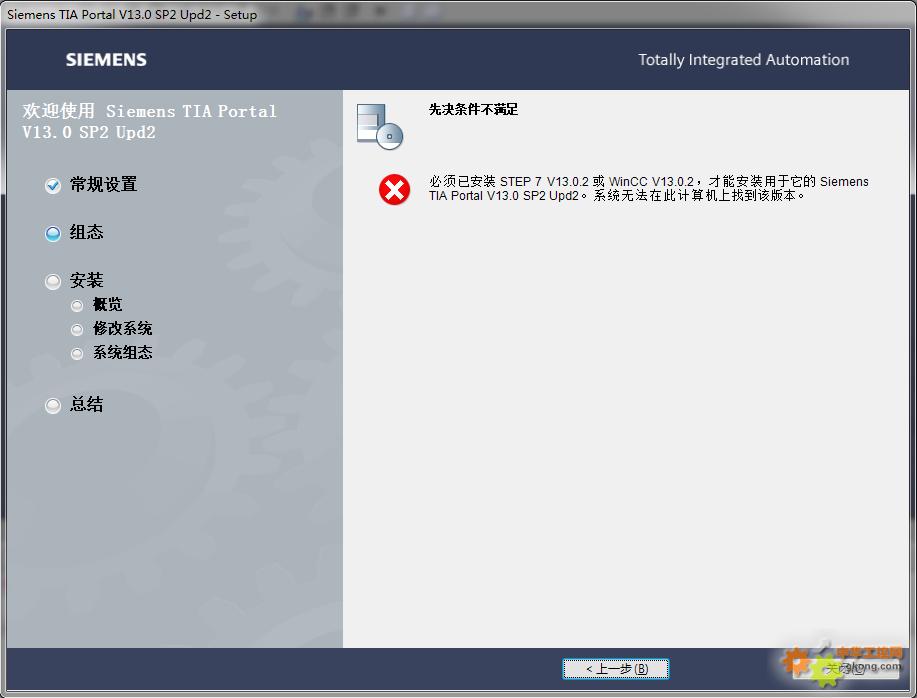Select the 组态 step indicator
917x698 pixels.
[x=53, y=233]
